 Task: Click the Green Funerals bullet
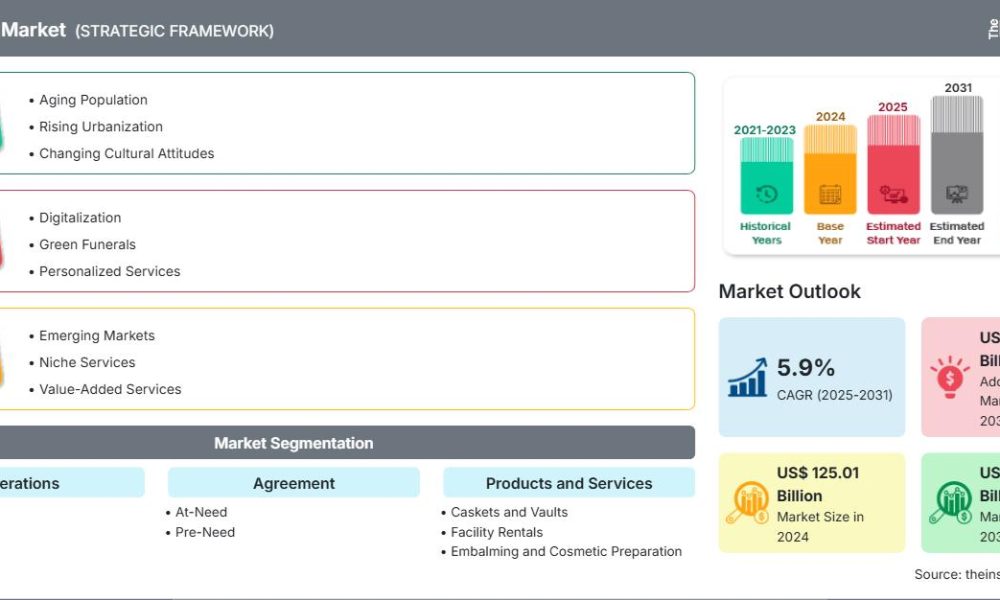(x=87, y=244)
